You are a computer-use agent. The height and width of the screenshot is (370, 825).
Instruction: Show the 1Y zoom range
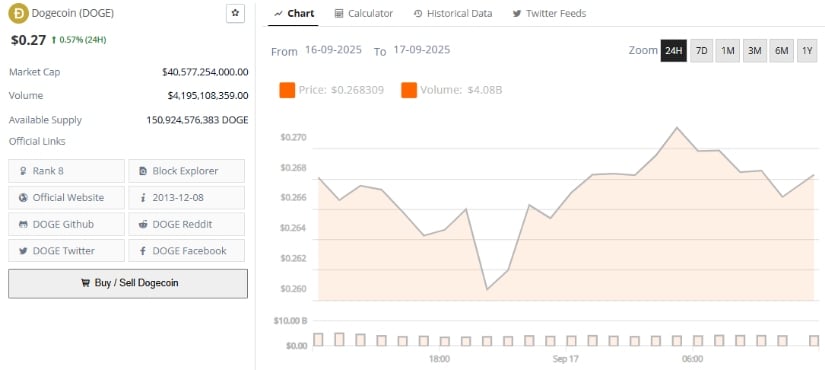pos(807,51)
